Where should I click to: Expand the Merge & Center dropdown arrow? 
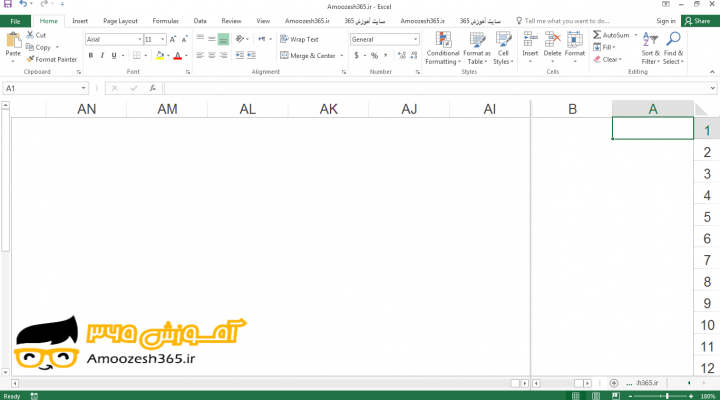point(342,56)
